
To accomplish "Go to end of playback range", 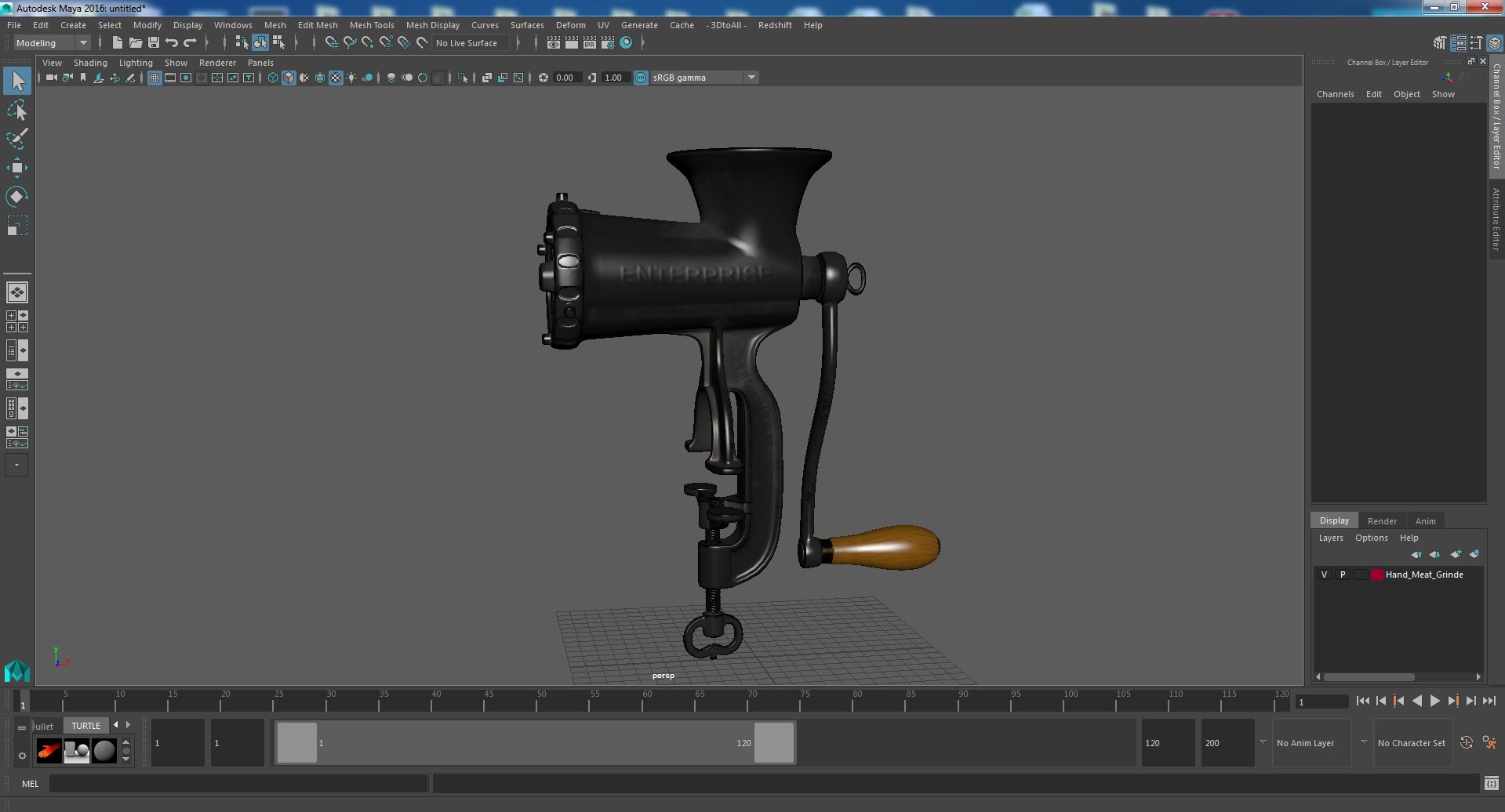I will point(1489,701).
